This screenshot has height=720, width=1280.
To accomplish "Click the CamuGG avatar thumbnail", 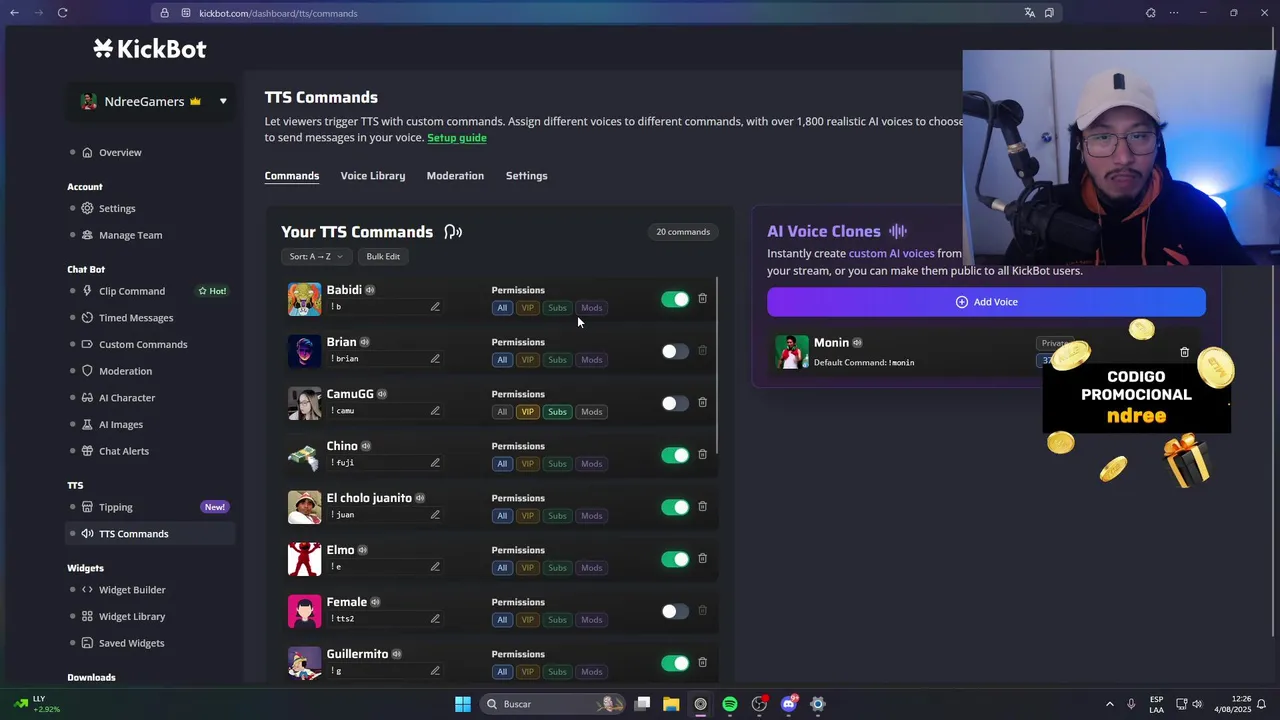I will pyautogui.click(x=304, y=403).
